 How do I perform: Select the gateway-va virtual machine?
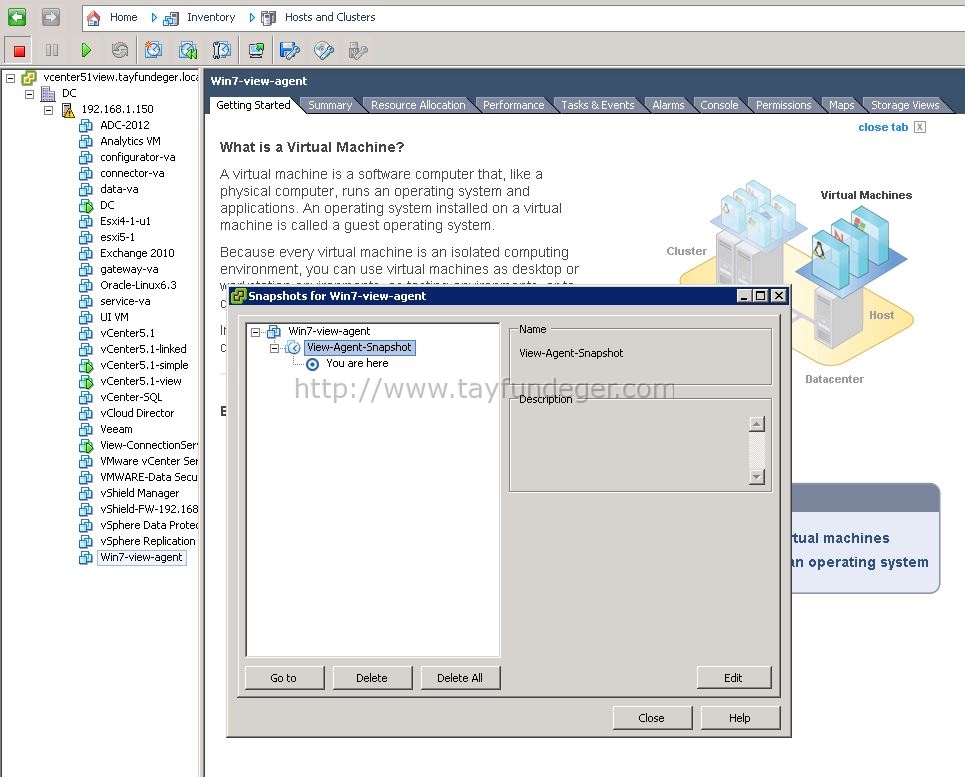point(129,269)
